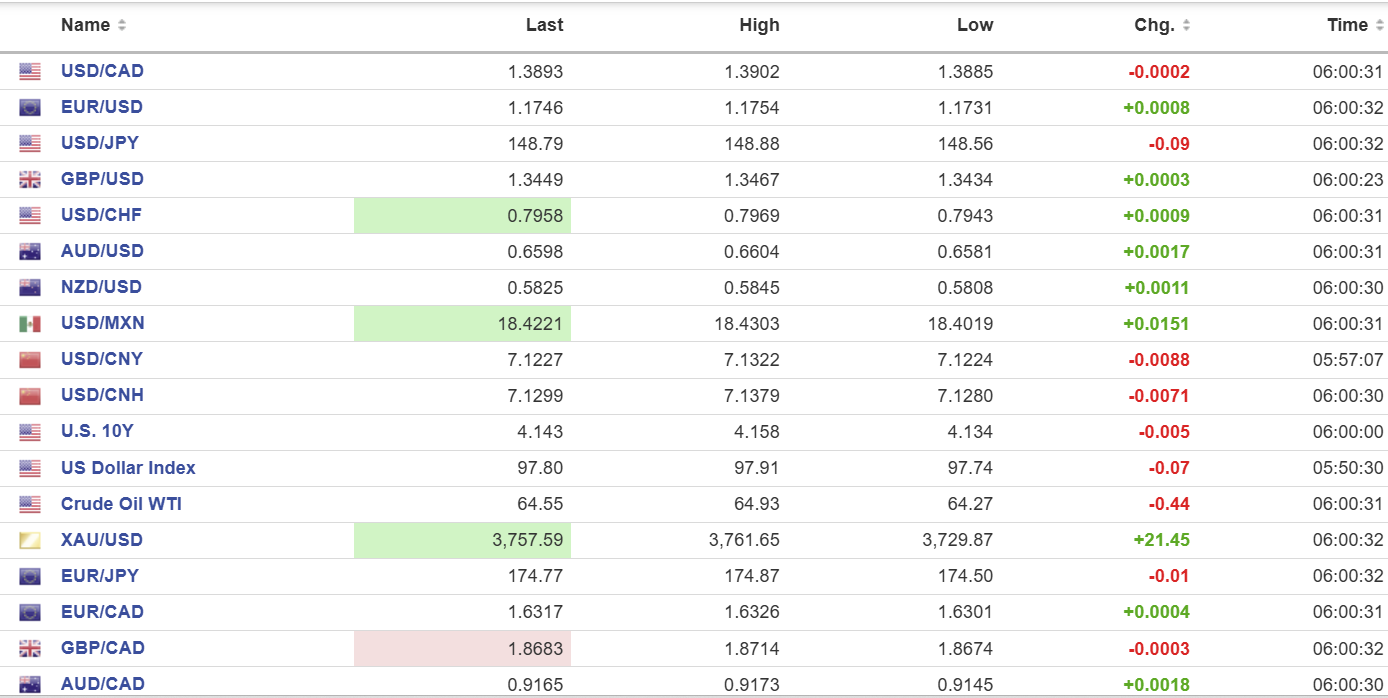
Task: Open the US Dollar Index link
Action: pos(128,468)
